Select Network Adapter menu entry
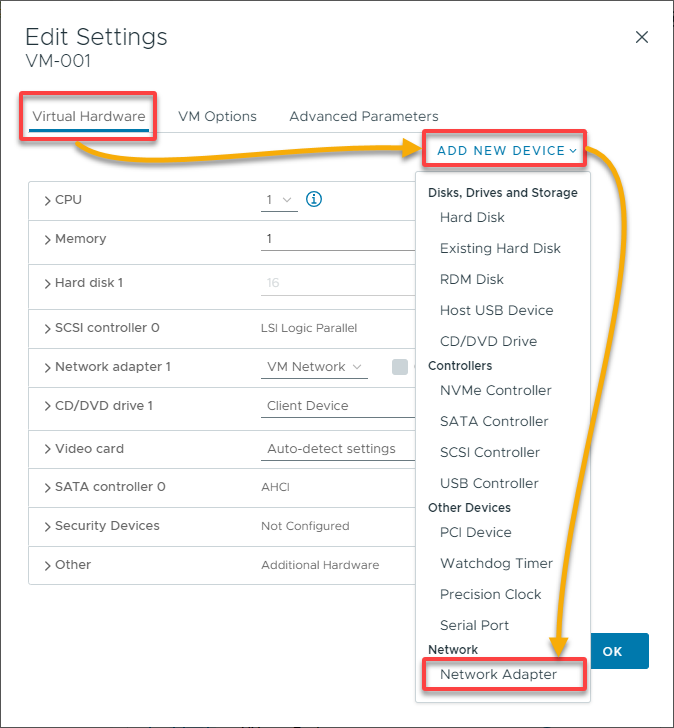This screenshot has height=728, width=674. pos(498,674)
